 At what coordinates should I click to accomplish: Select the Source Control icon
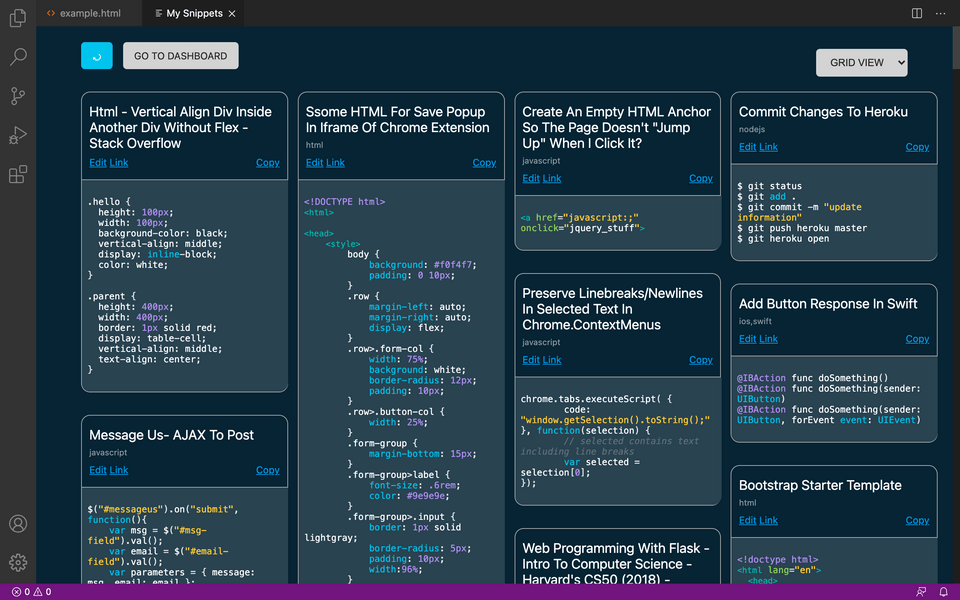[x=17, y=96]
